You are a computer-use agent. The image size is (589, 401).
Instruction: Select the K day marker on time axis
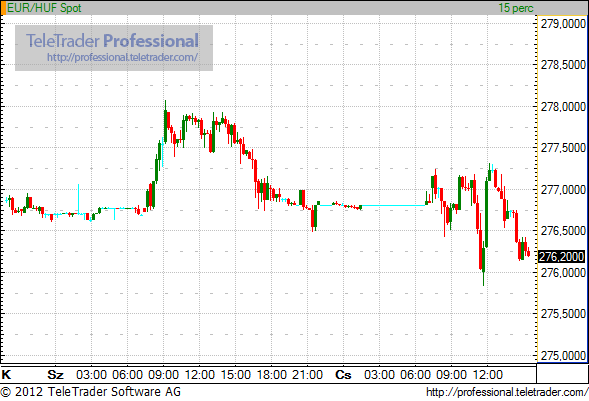(6, 375)
